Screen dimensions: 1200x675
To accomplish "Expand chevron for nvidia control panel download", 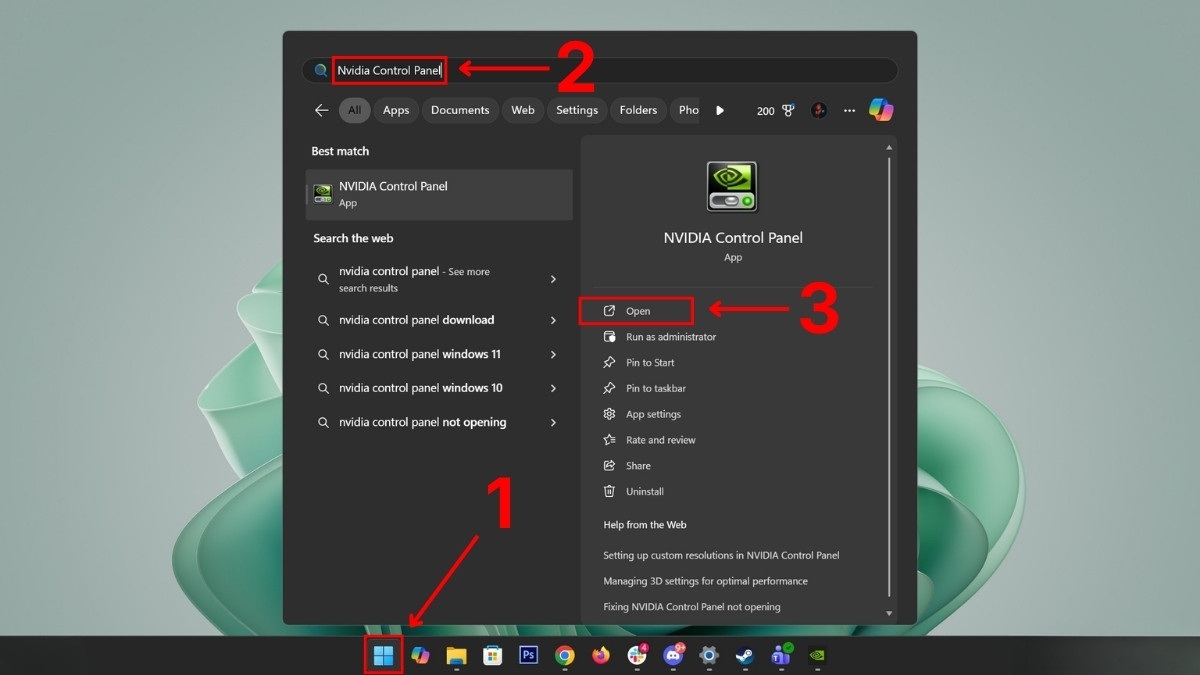I will (x=553, y=320).
